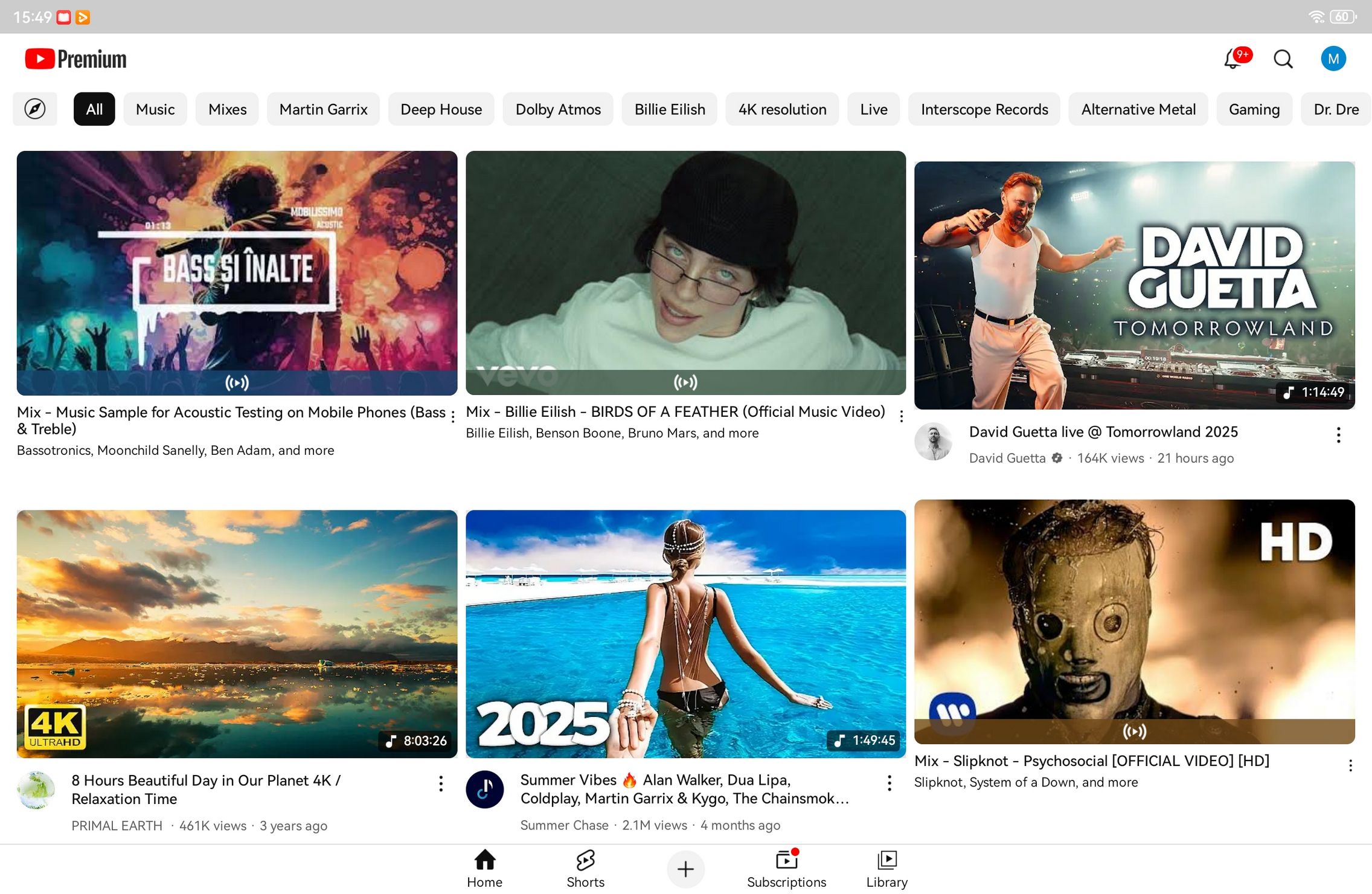This screenshot has height=894, width=1372.
Task: Click the 'David Guetta' channel name text
Action: (1007, 458)
